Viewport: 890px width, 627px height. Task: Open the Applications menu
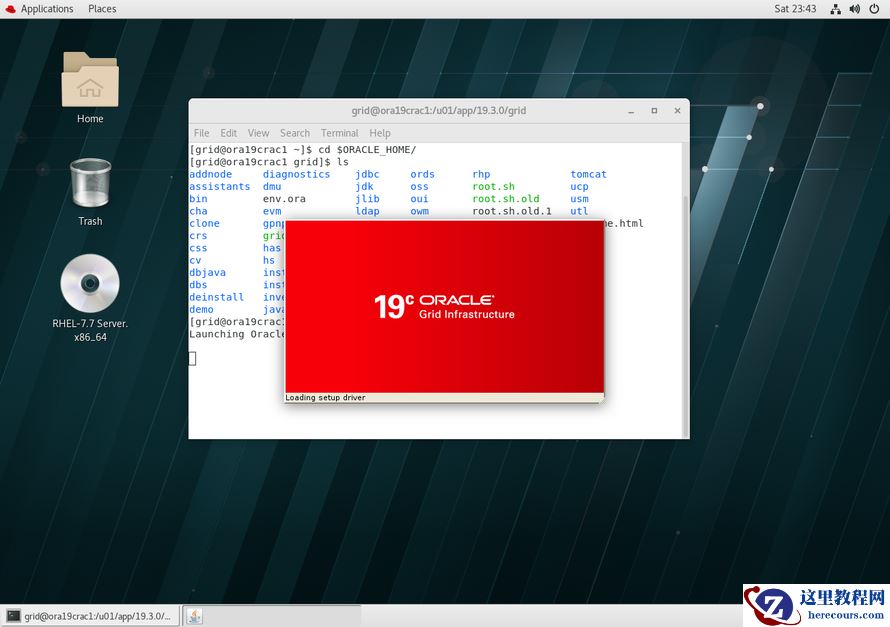46,9
